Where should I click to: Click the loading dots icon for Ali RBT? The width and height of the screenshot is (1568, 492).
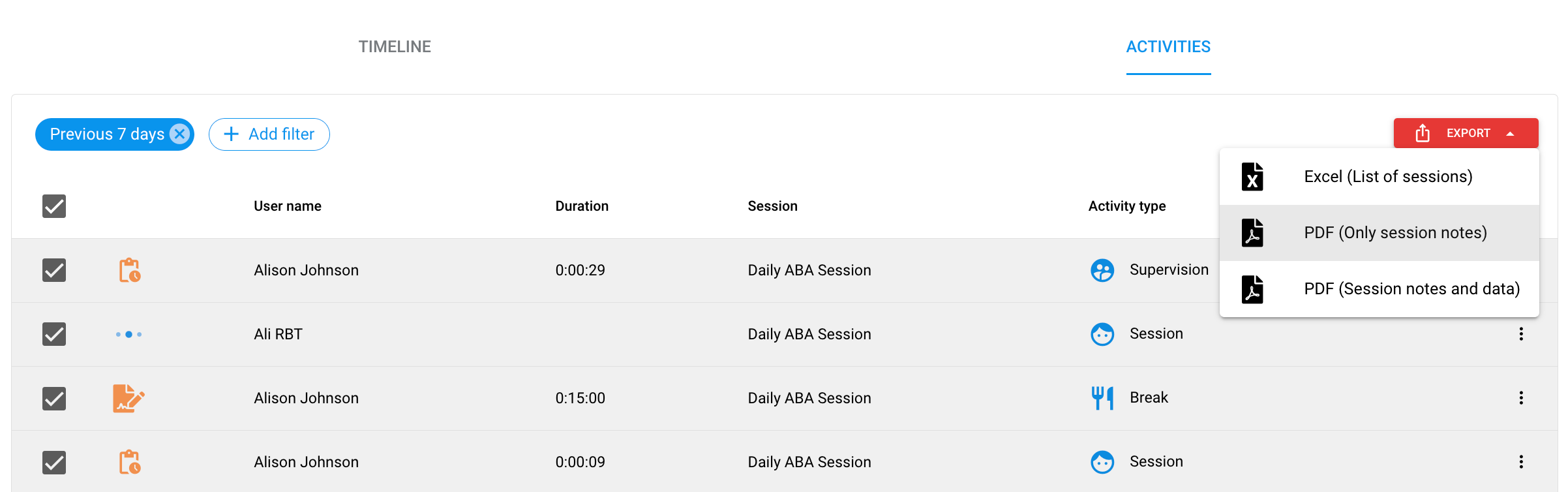pyautogui.click(x=128, y=334)
